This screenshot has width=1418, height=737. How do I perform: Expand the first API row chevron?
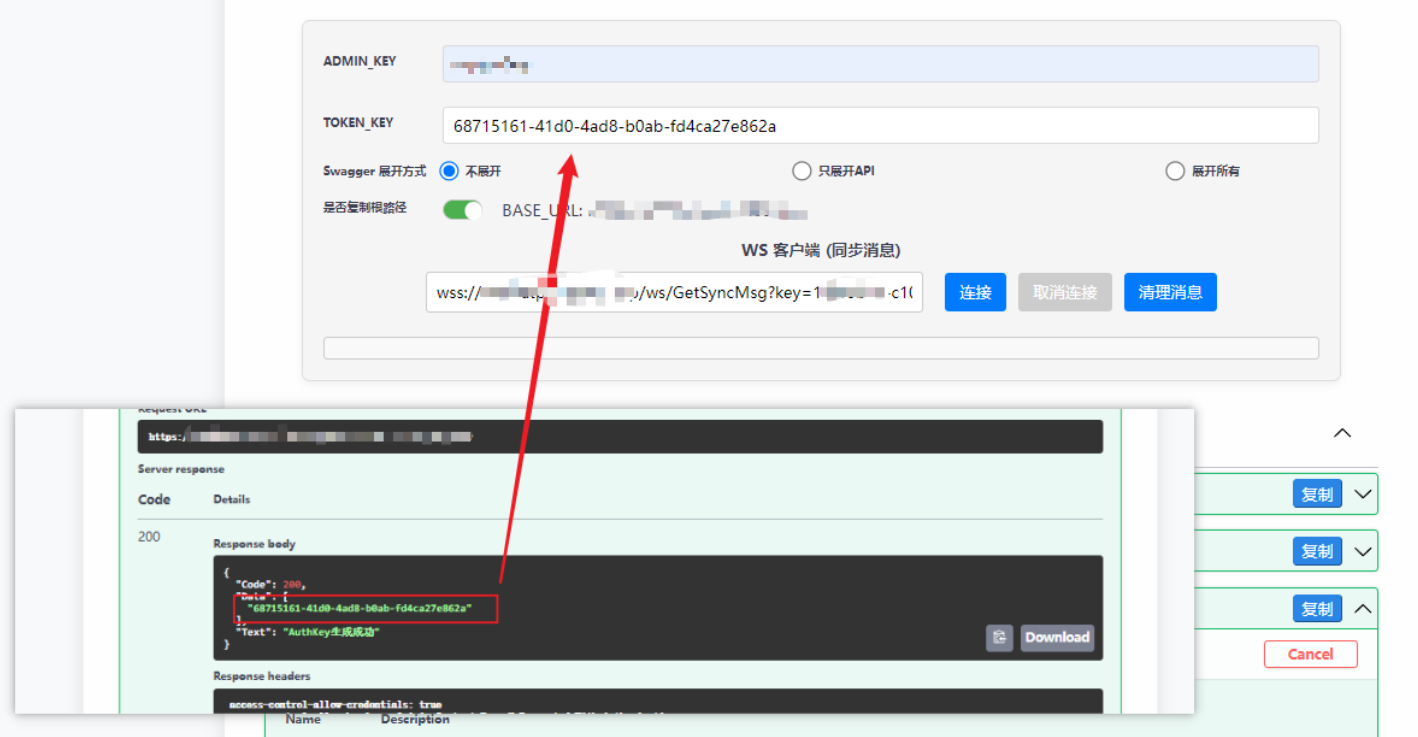pos(1362,494)
